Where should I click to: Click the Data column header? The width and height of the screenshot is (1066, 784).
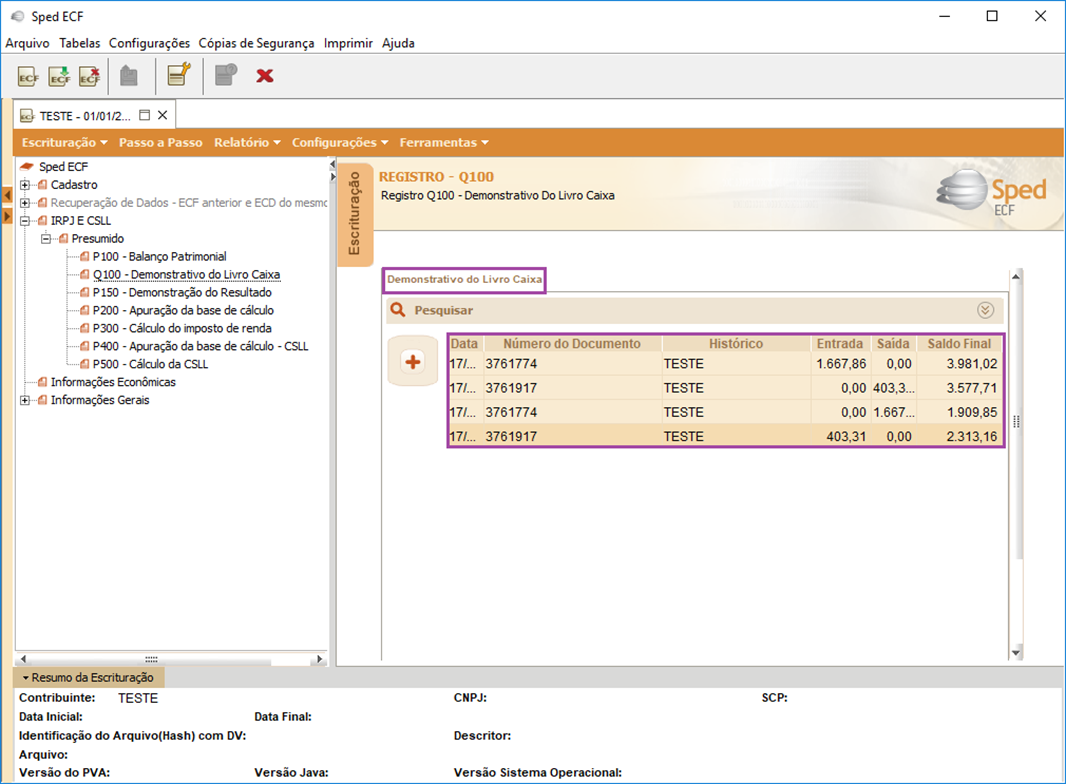(x=464, y=343)
